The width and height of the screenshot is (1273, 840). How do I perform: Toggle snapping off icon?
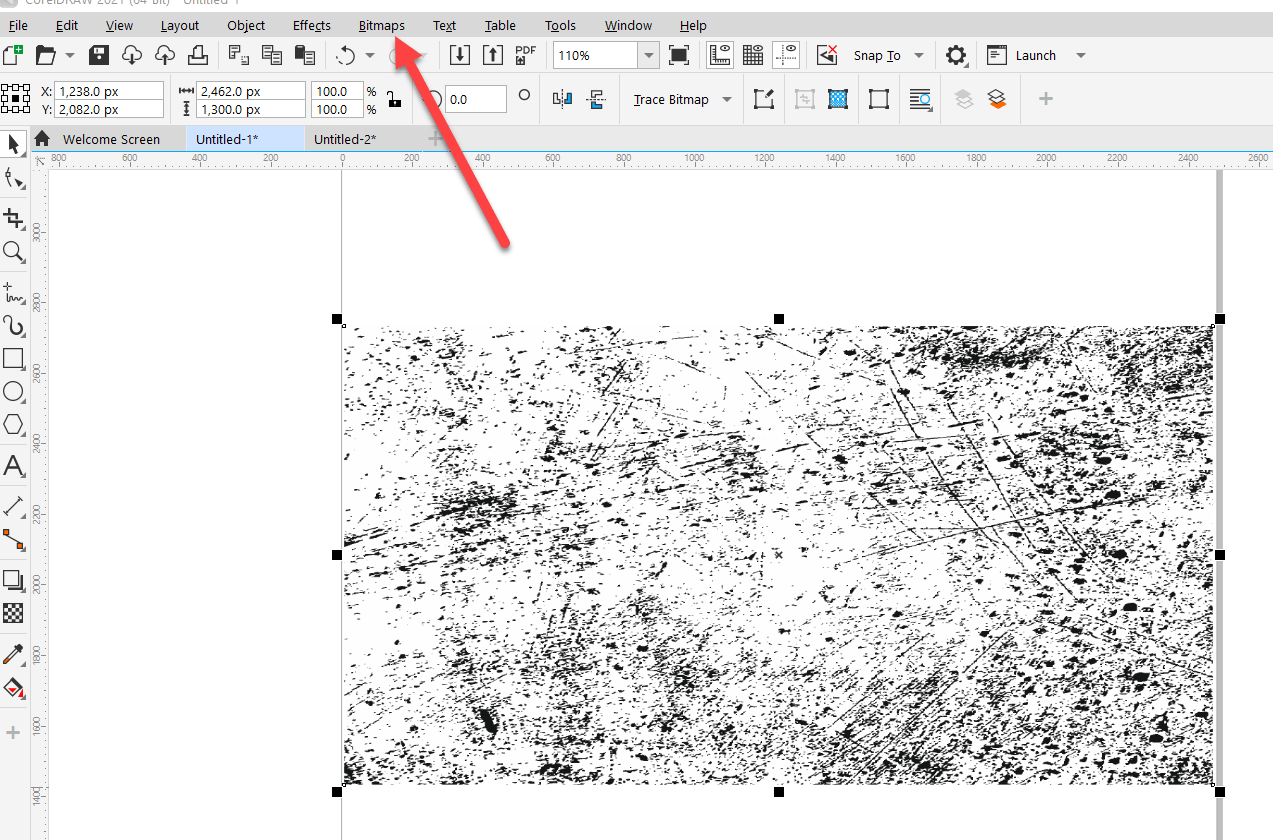827,55
